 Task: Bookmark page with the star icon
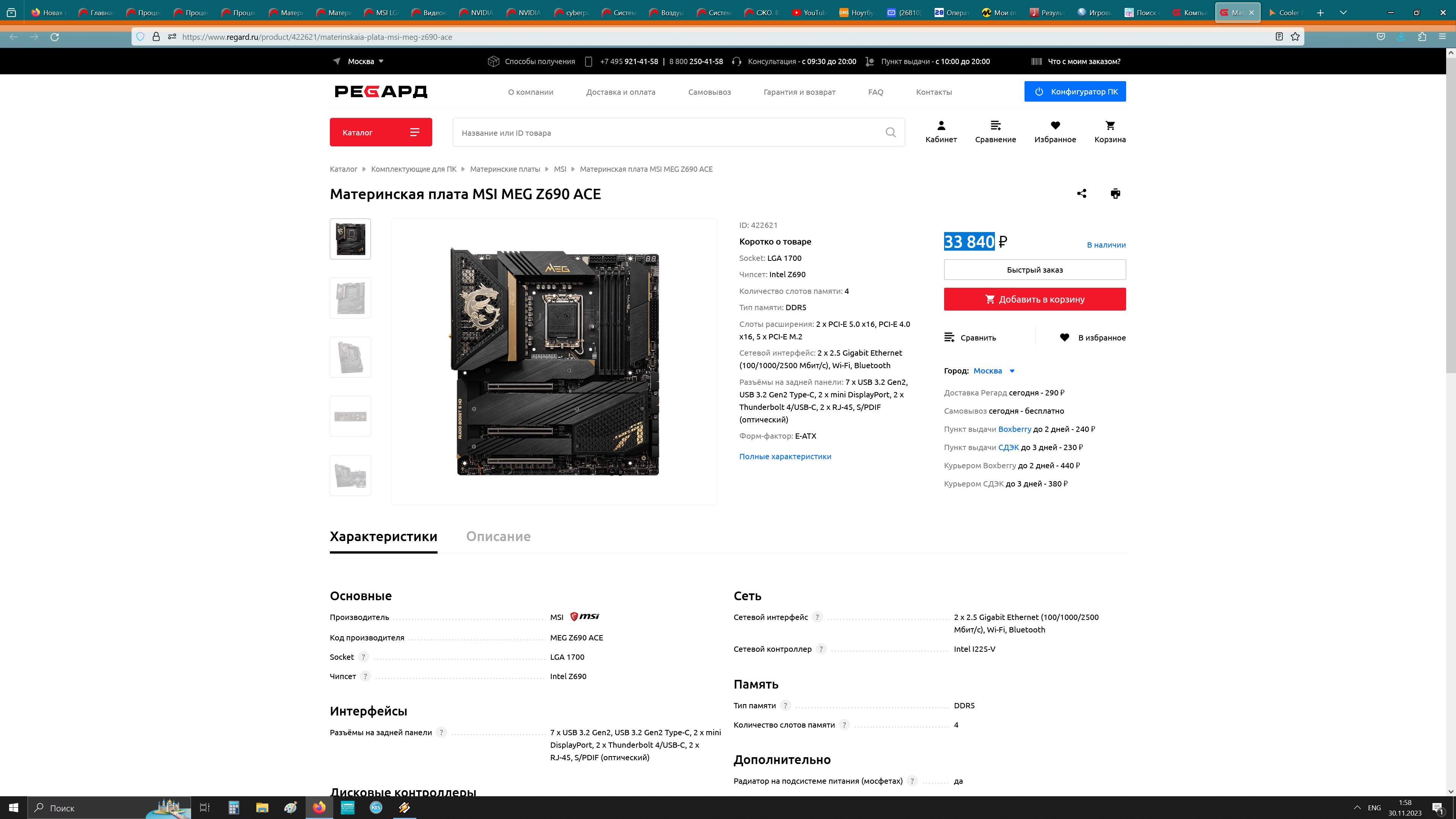tap(1295, 37)
